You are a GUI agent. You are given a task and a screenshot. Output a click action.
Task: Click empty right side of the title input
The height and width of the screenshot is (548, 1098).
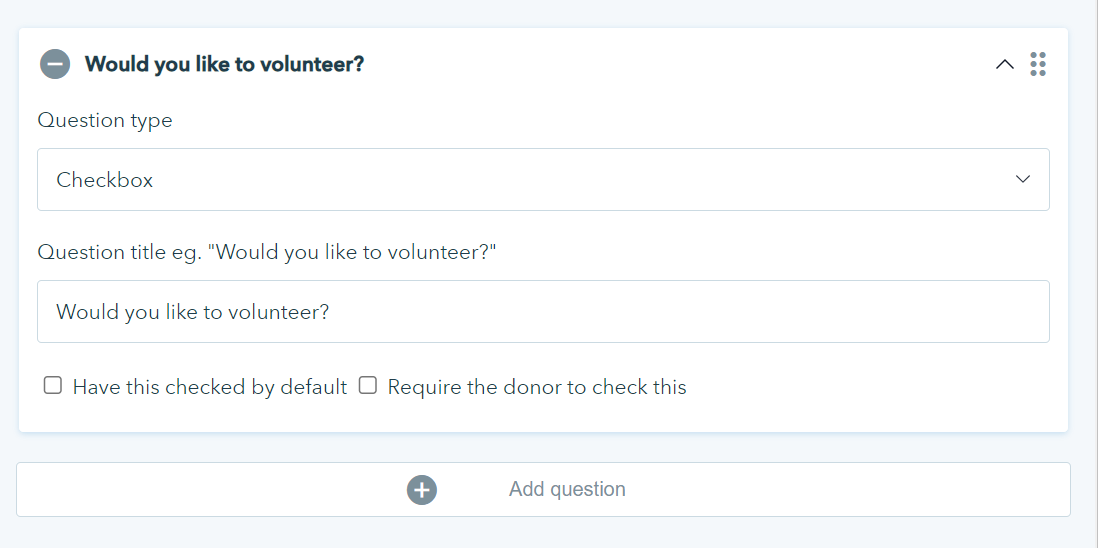(x=800, y=312)
